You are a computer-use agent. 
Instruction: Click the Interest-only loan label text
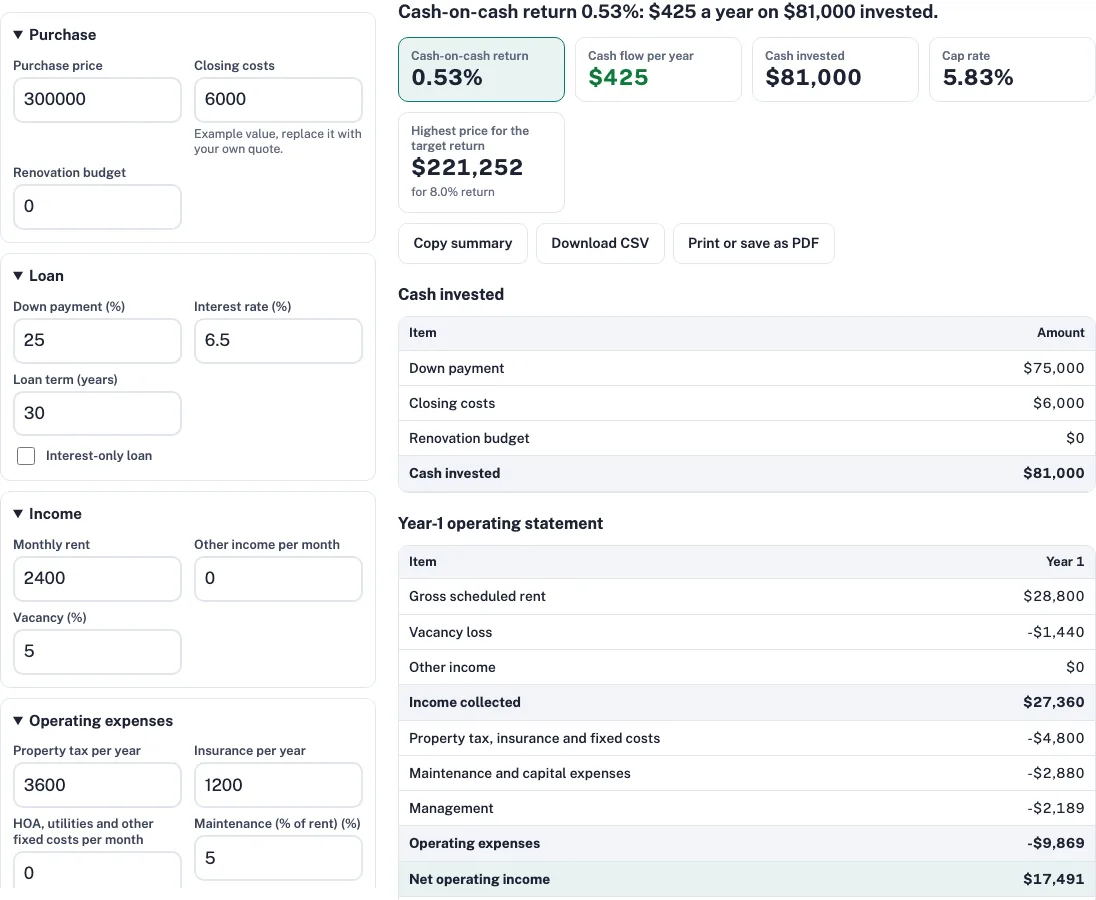click(x=99, y=456)
